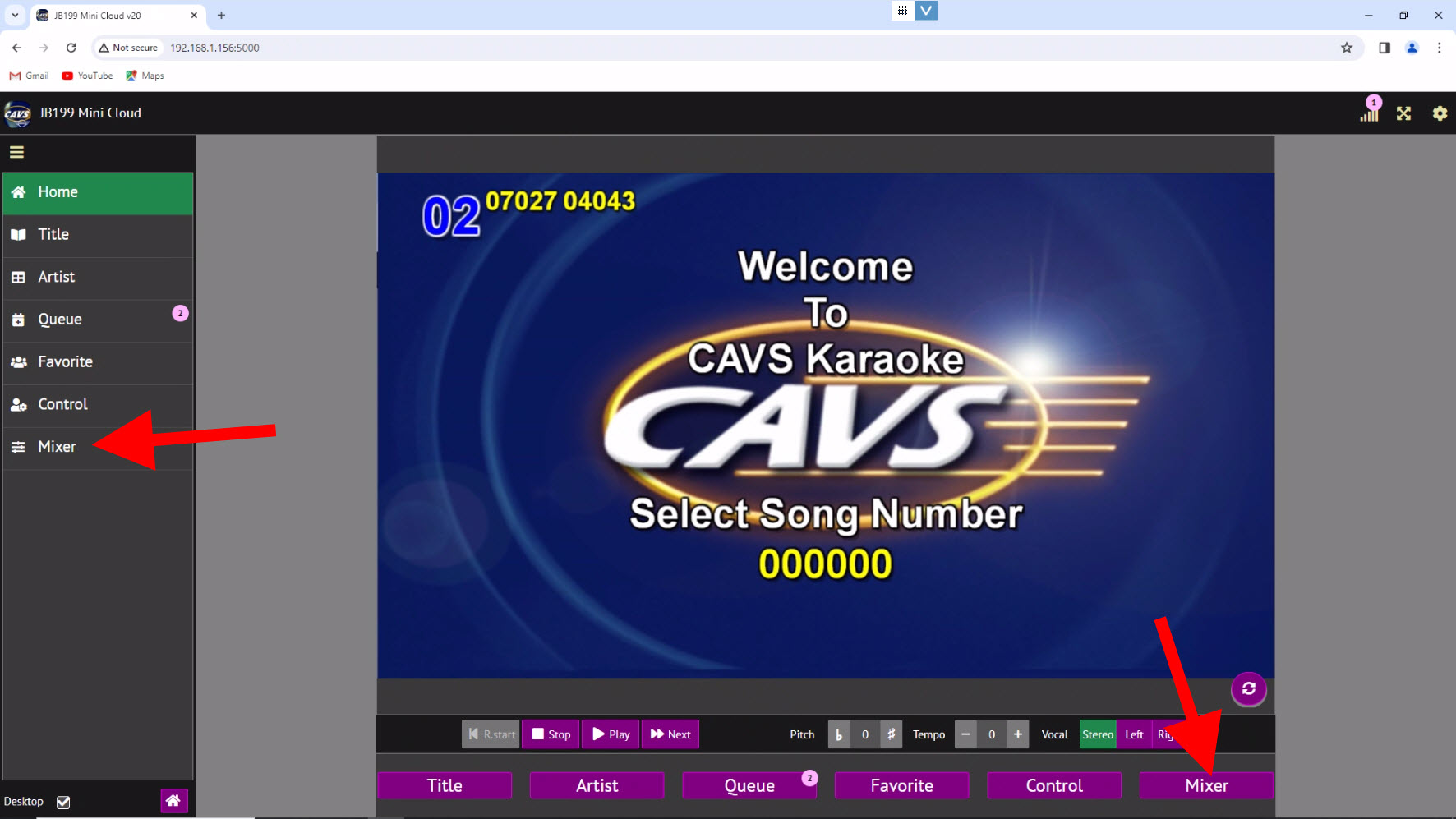Screen dimensions: 1456x819
Task: Open Mixer using the bottom purple button
Action: click(1206, 785)
